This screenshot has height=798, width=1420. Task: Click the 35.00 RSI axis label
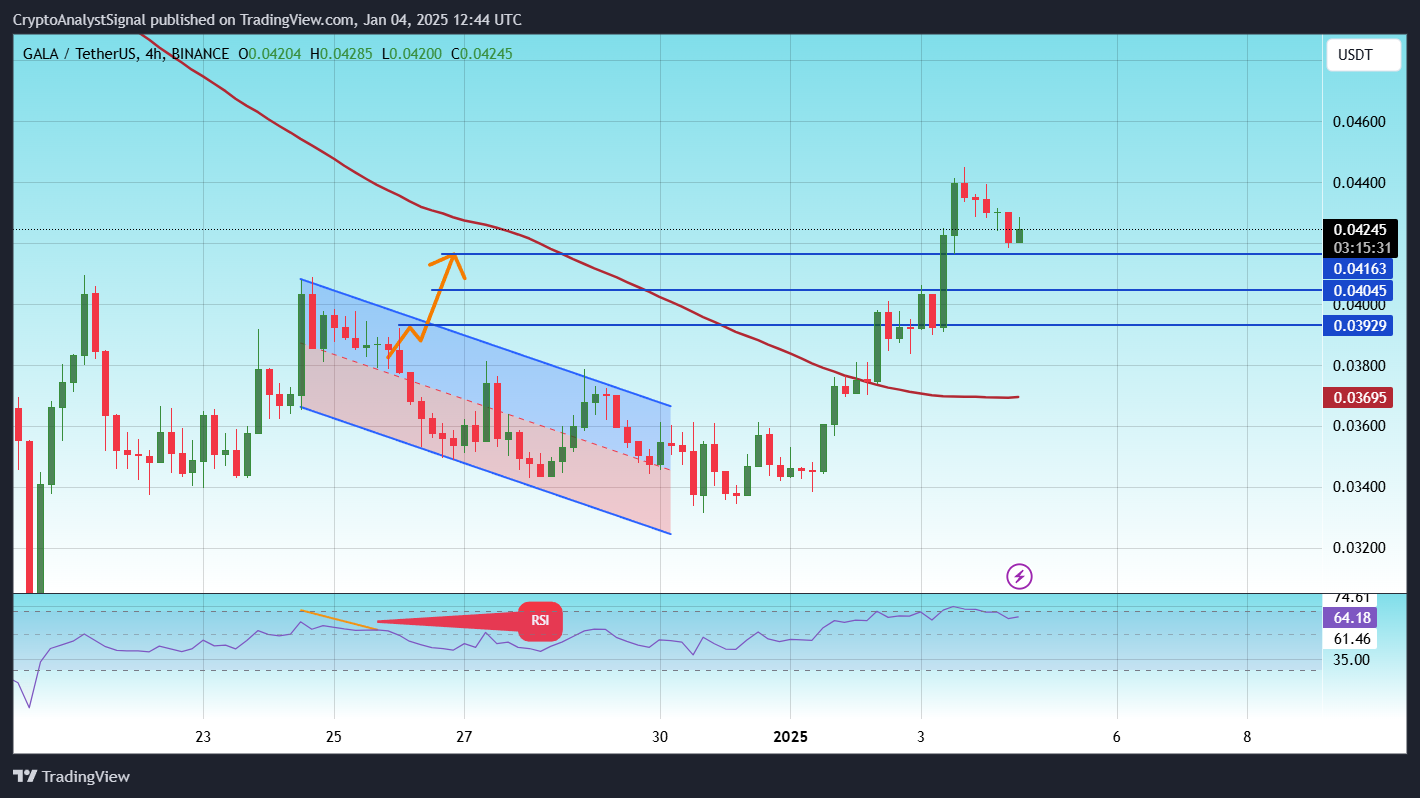(1350, 660)
